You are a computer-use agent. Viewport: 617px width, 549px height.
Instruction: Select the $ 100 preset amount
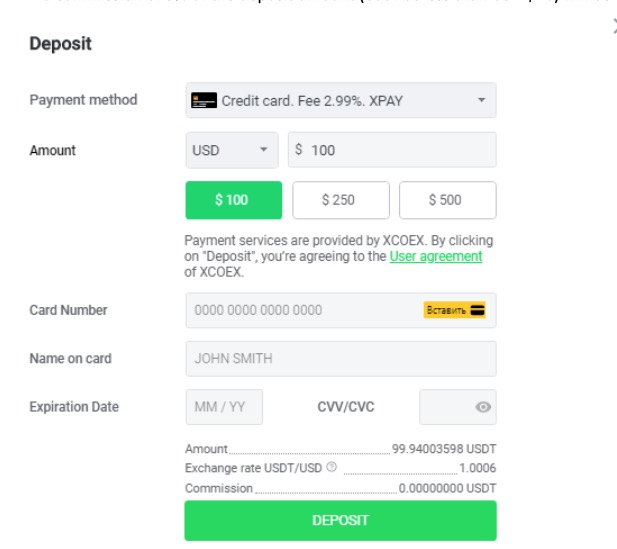click(x=234, y=200)
